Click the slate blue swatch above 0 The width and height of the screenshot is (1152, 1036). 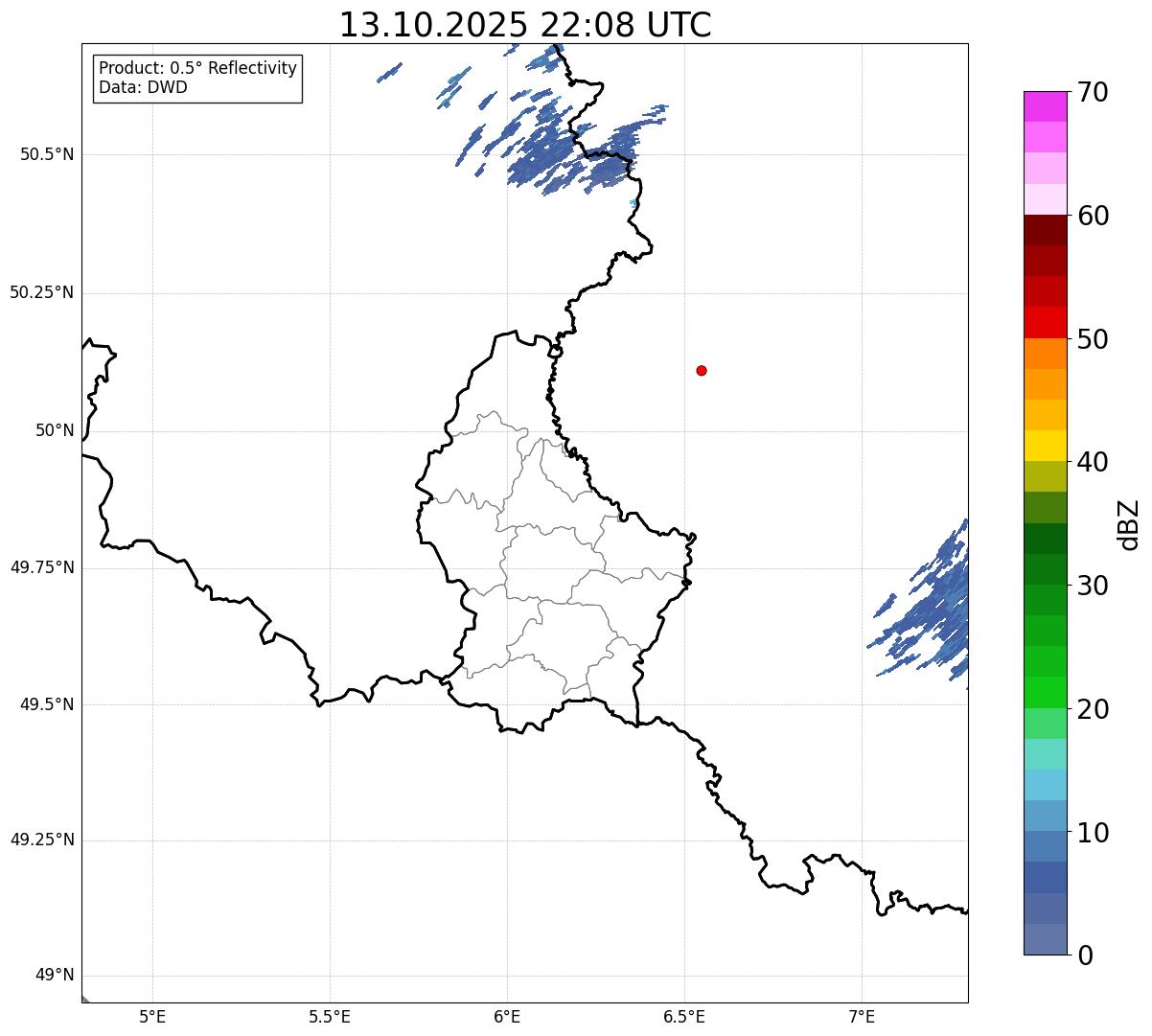point(1045,939)
